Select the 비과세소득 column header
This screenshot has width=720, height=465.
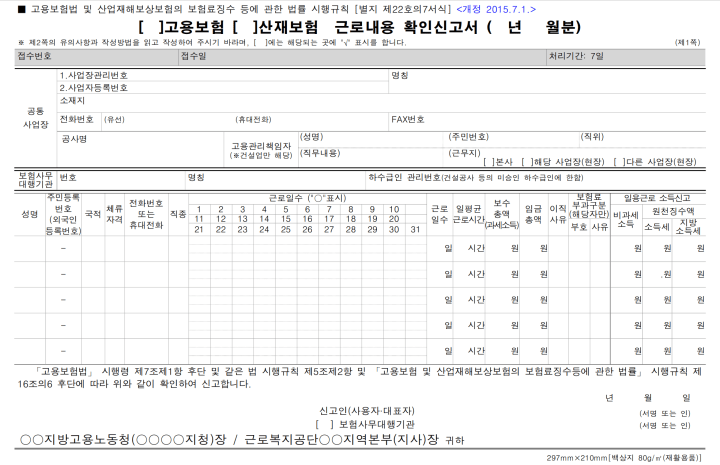[x=626, y=219]
